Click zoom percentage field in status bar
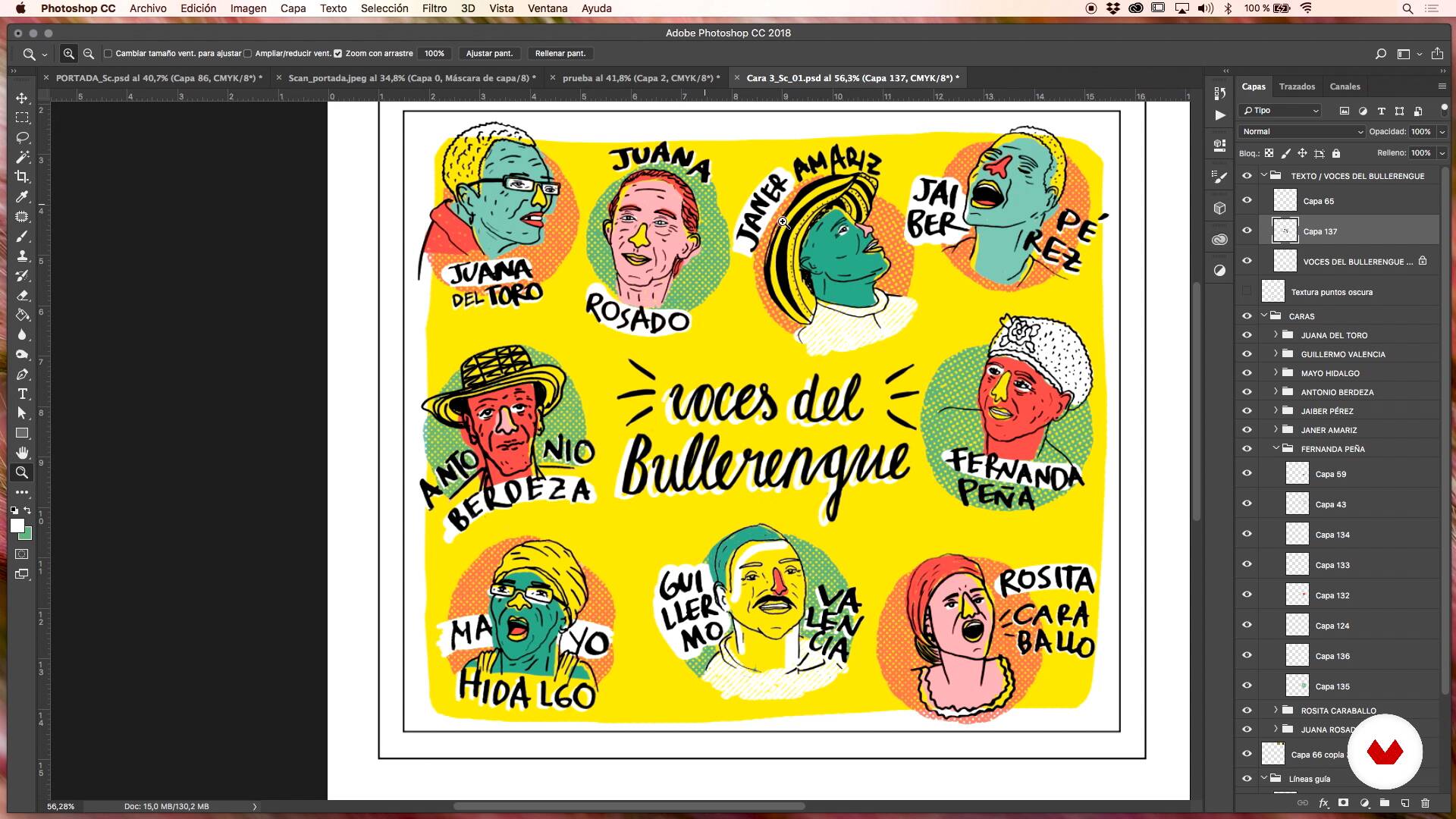The height and width of the screenshot is (819, 1456). [x=61, y=806]
